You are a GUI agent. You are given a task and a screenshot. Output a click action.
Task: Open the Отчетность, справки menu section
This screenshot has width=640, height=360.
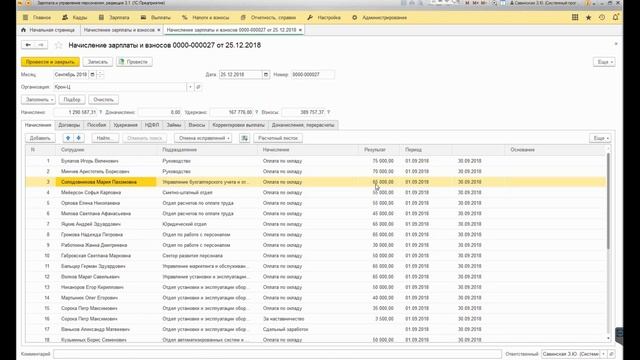coord(268,18)
